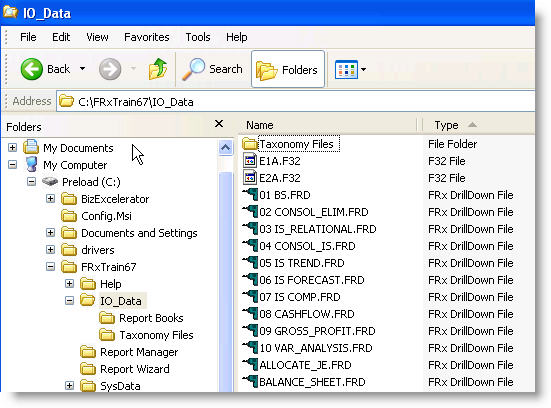Viewport: 551px width, 408px height.
Task: Click the Taxonomy Files folder icon in file list
Action: [250, 144]
